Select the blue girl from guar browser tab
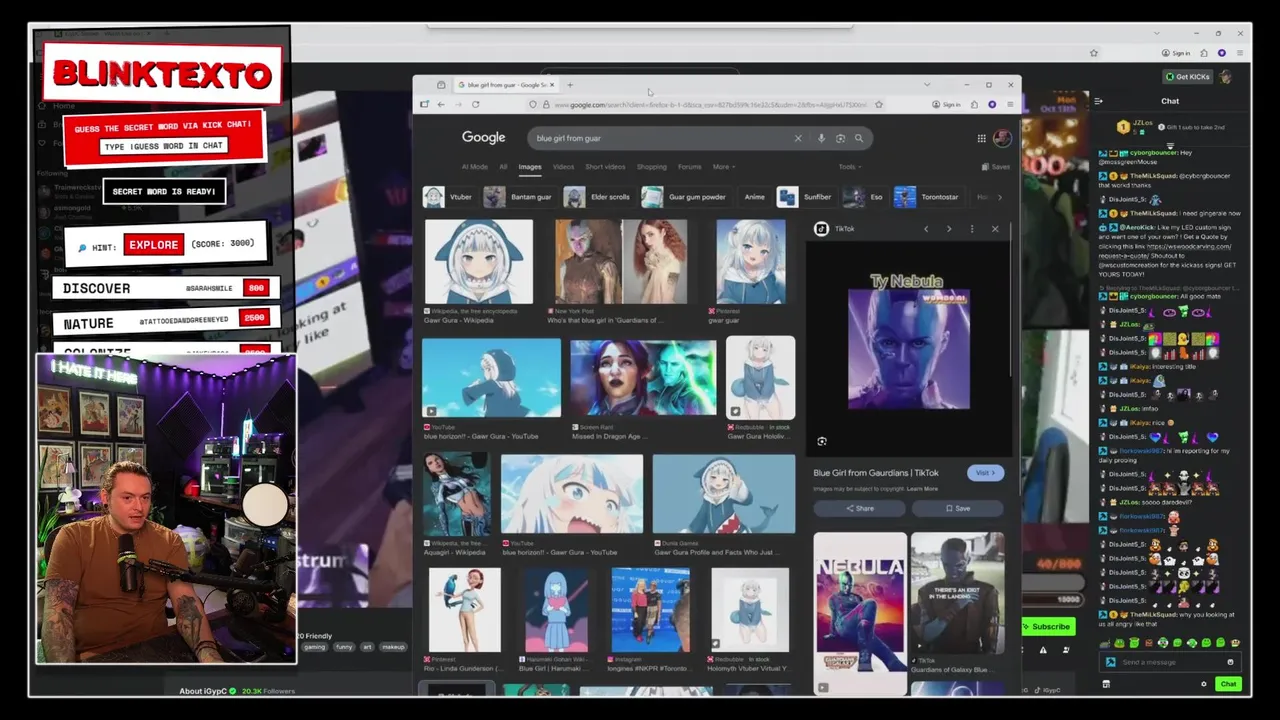The width and height of the screenshot is (1280, 720). 506,85
